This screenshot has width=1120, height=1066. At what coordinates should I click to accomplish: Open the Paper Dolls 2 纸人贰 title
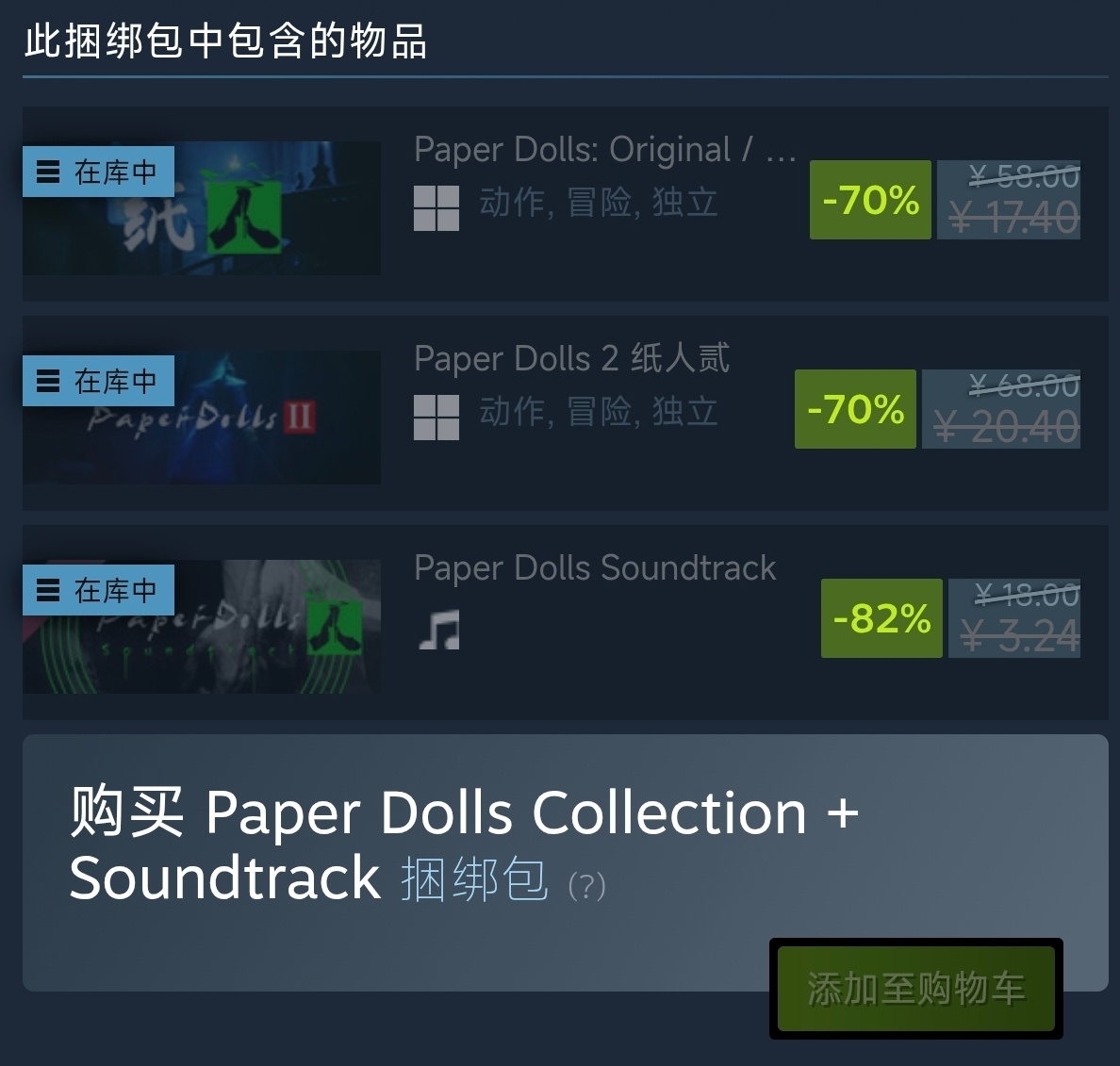click(572, 358)
